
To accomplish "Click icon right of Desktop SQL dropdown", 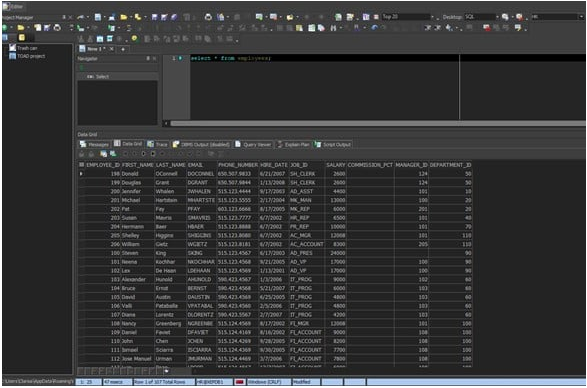I will (x=505, y=17).
